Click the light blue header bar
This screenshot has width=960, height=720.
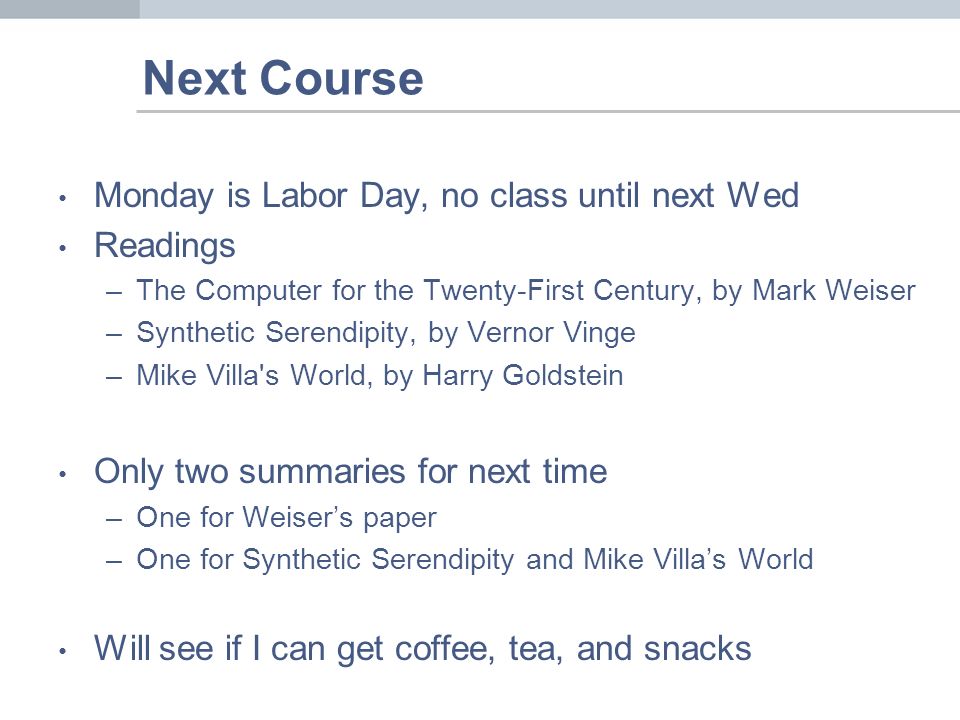550,9
